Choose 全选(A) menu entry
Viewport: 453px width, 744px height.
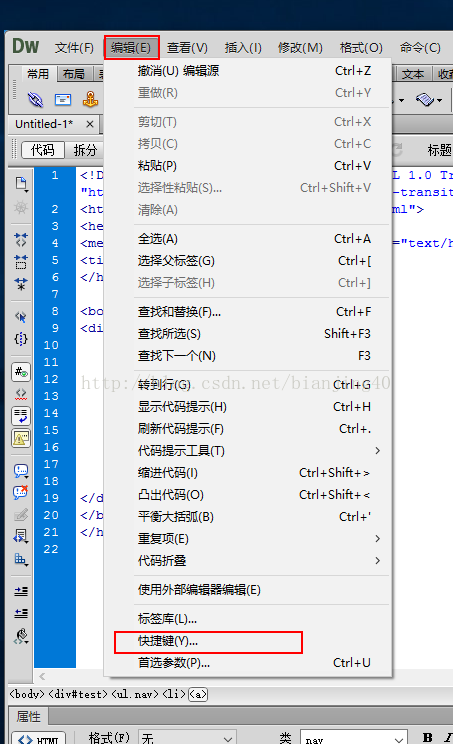coord(248,239)
